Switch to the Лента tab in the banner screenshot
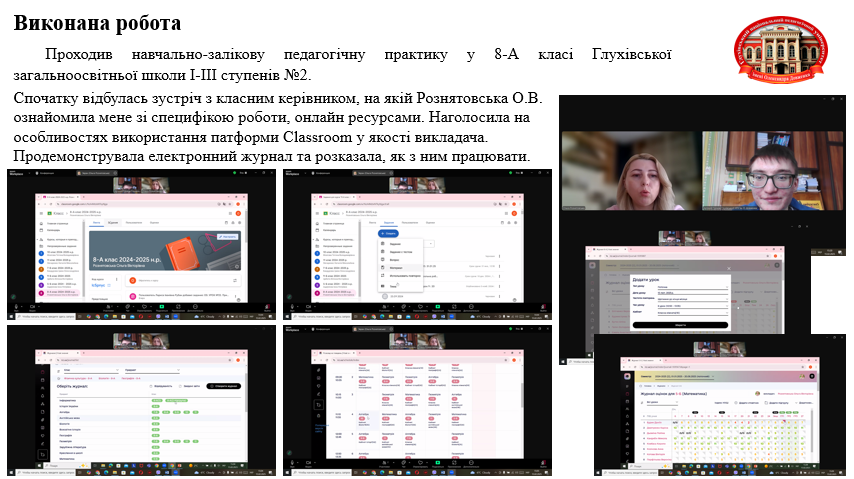The width and height of the screenshot is (854, 479). [96, 223]
